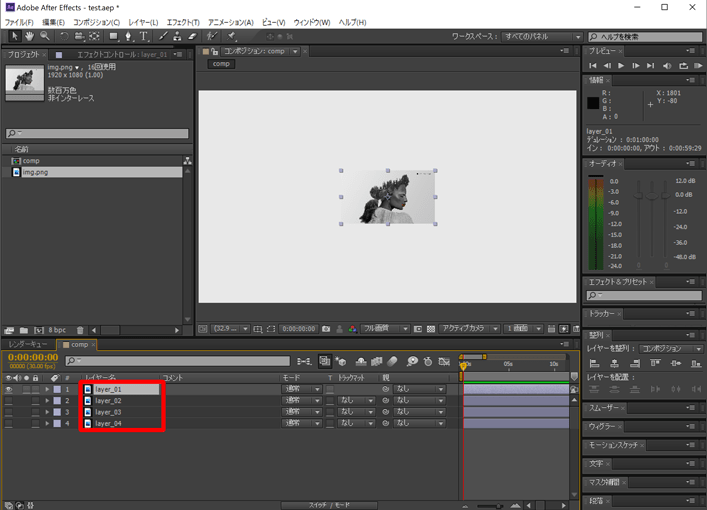Select the Brush tool
The image size is (707, 510).
coord(163,36)
